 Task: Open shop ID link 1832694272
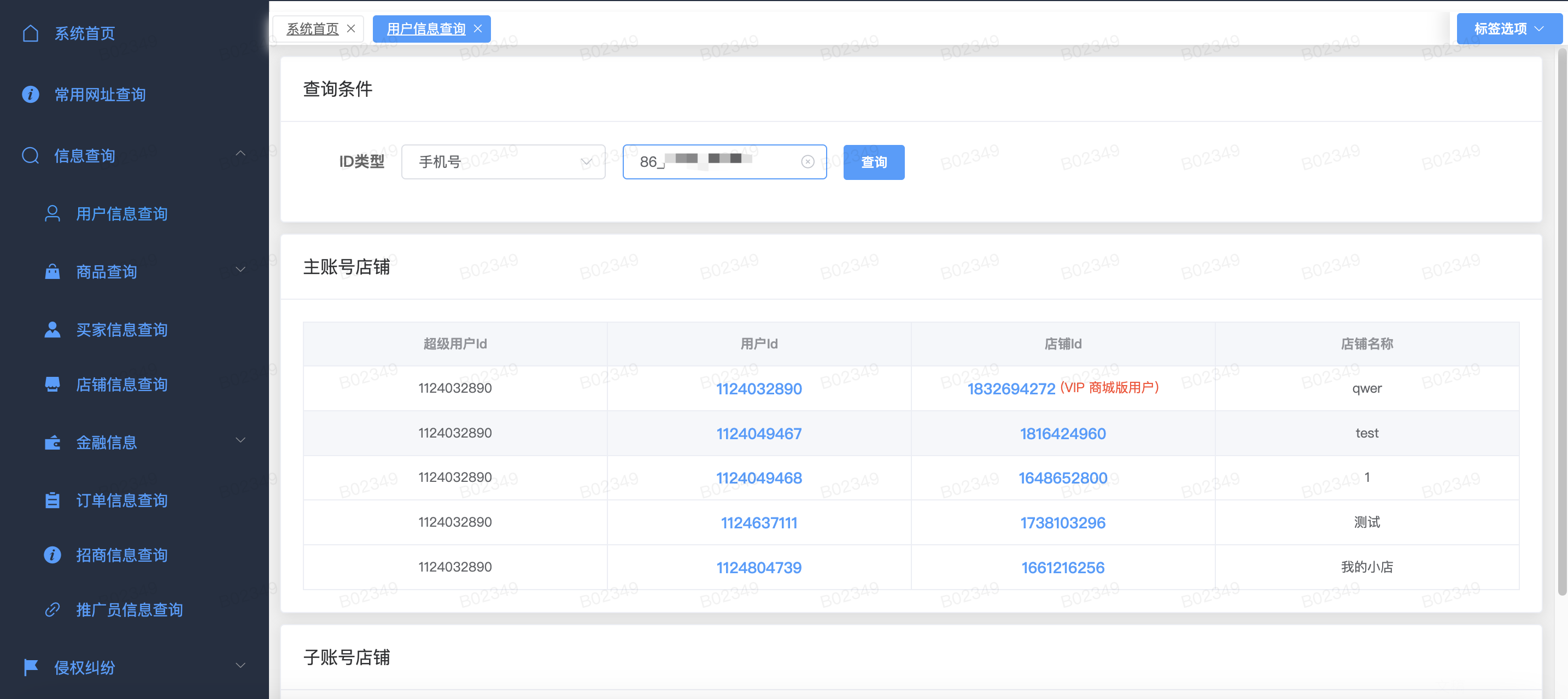[x=1011, y=388]
